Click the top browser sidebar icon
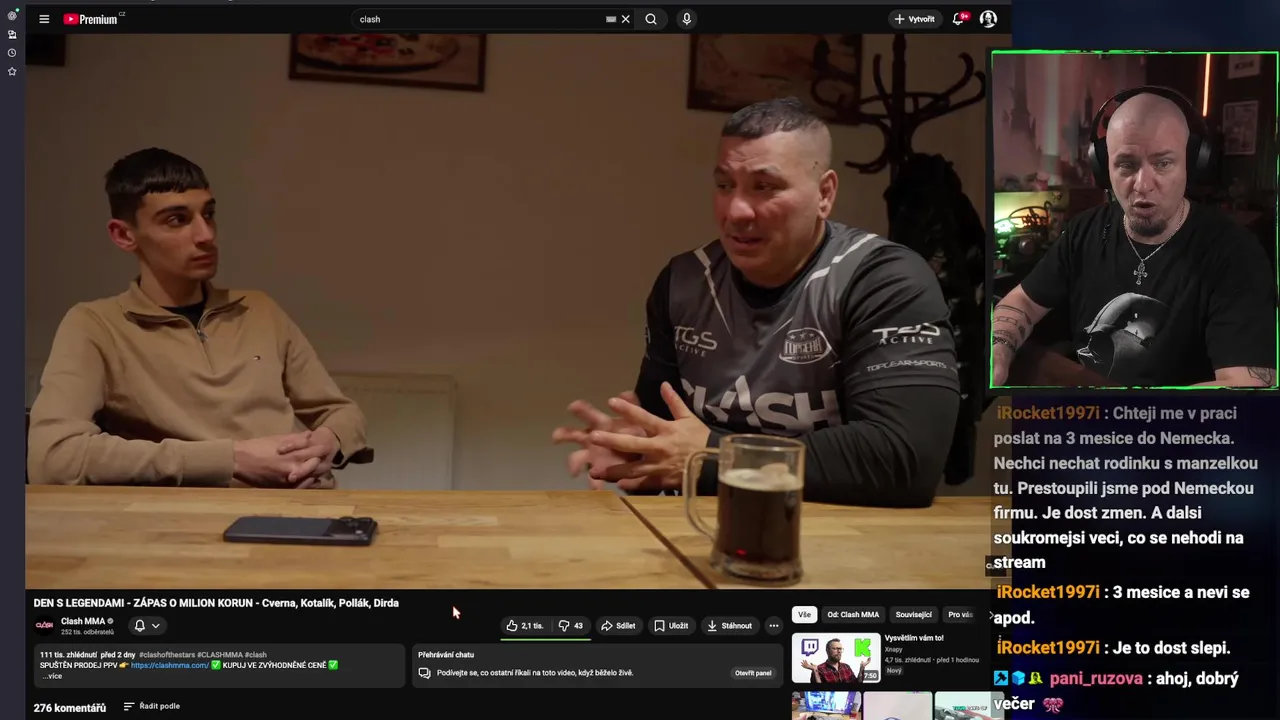Image resolution: width=1280 pixels, height=720 pixels. [x=12, y=15]
